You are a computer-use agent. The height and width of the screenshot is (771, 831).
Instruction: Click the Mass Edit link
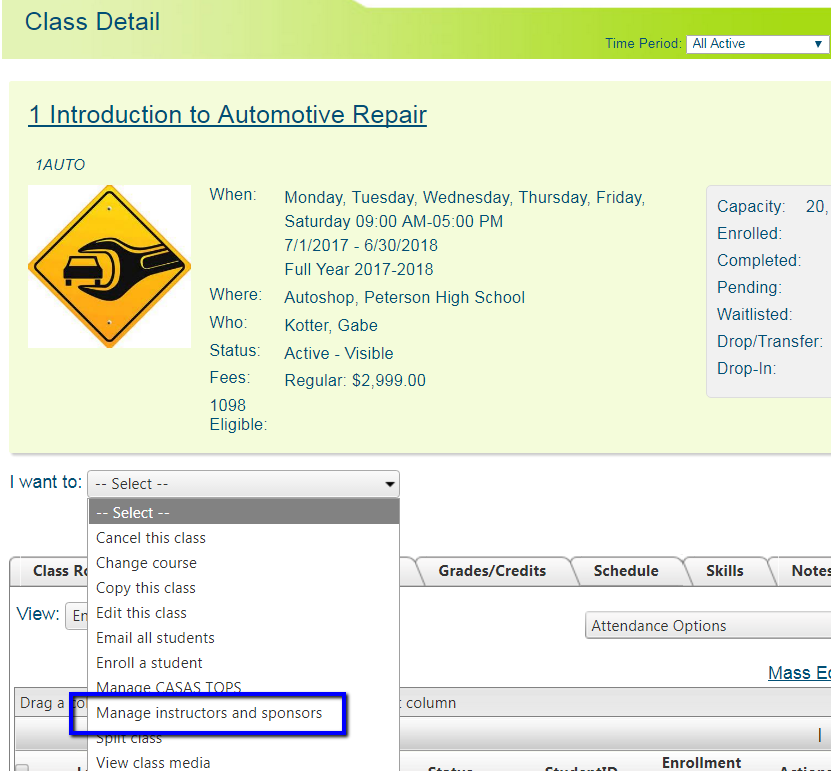coord(798,673)
